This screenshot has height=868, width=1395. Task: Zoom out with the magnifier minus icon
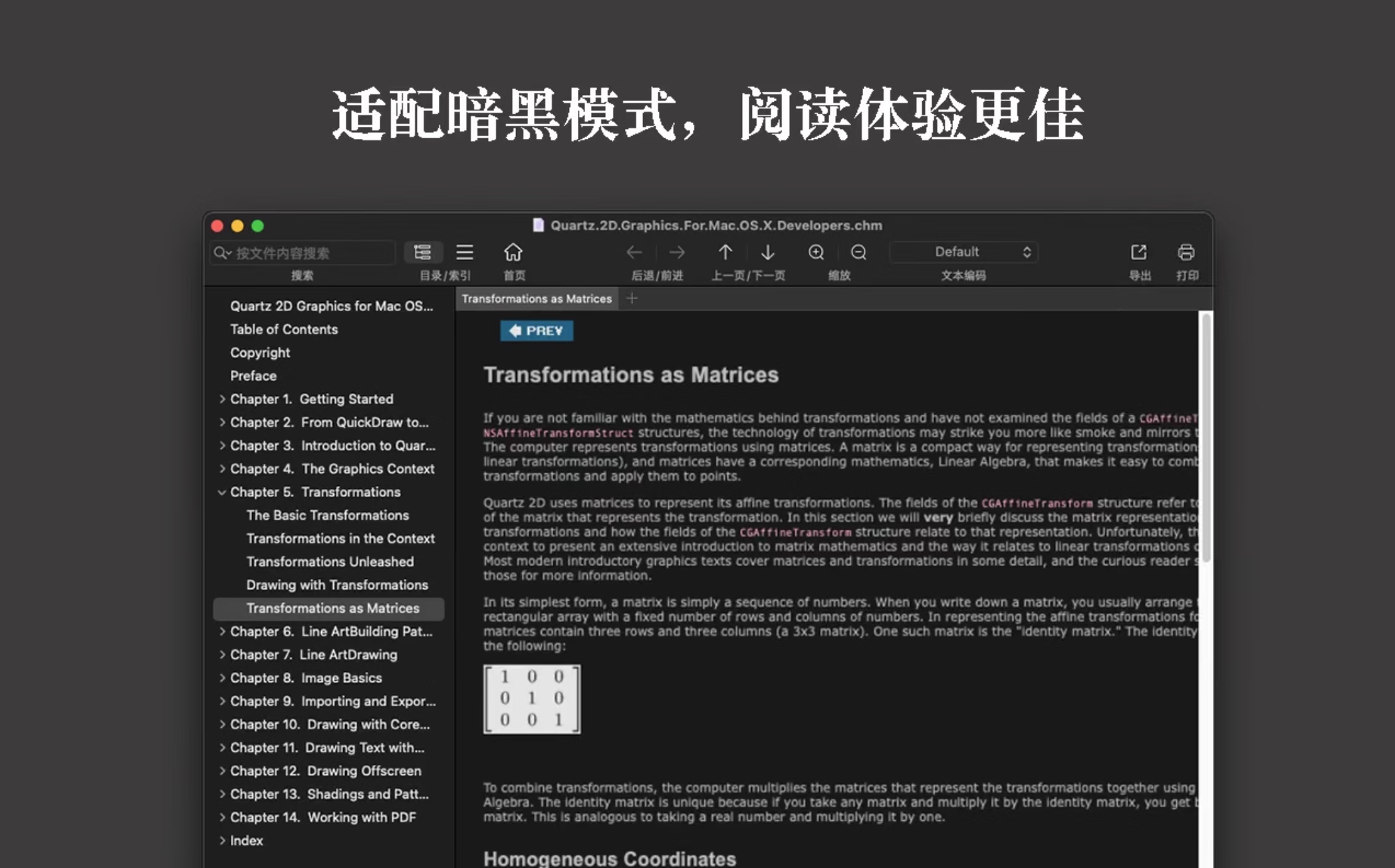click(x=858, y=253)
